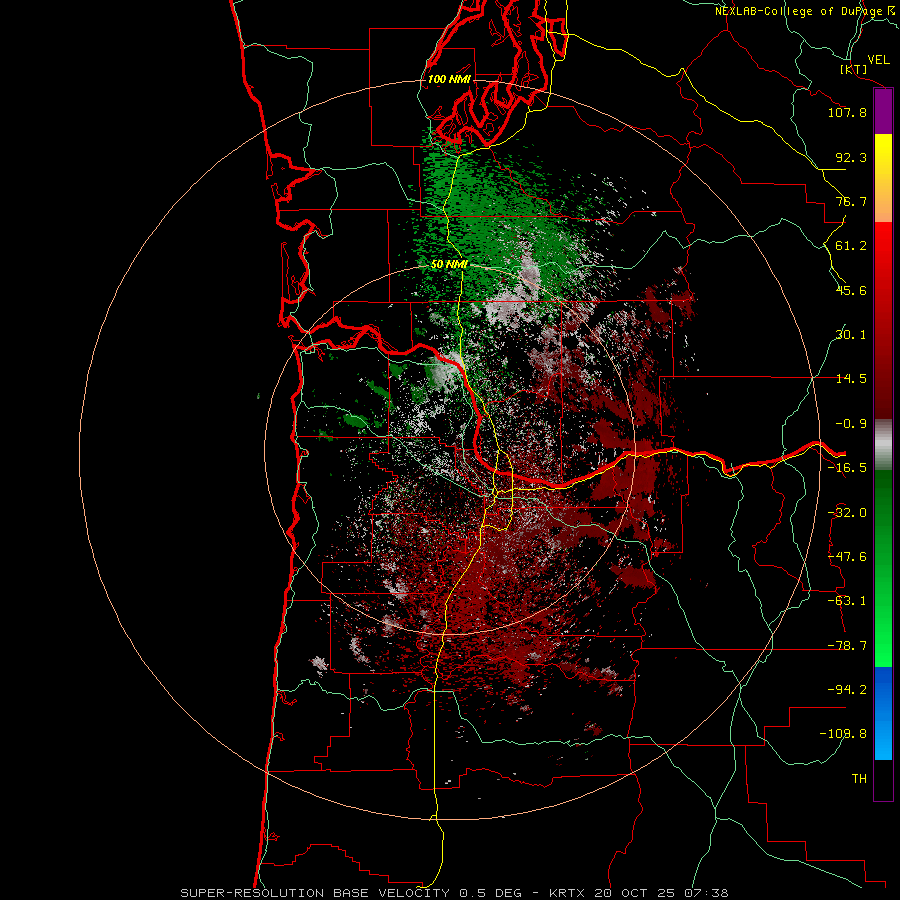Click the NEXLAB-College of DuPage credit text
The image size is (900, 900).
(806, 11)
